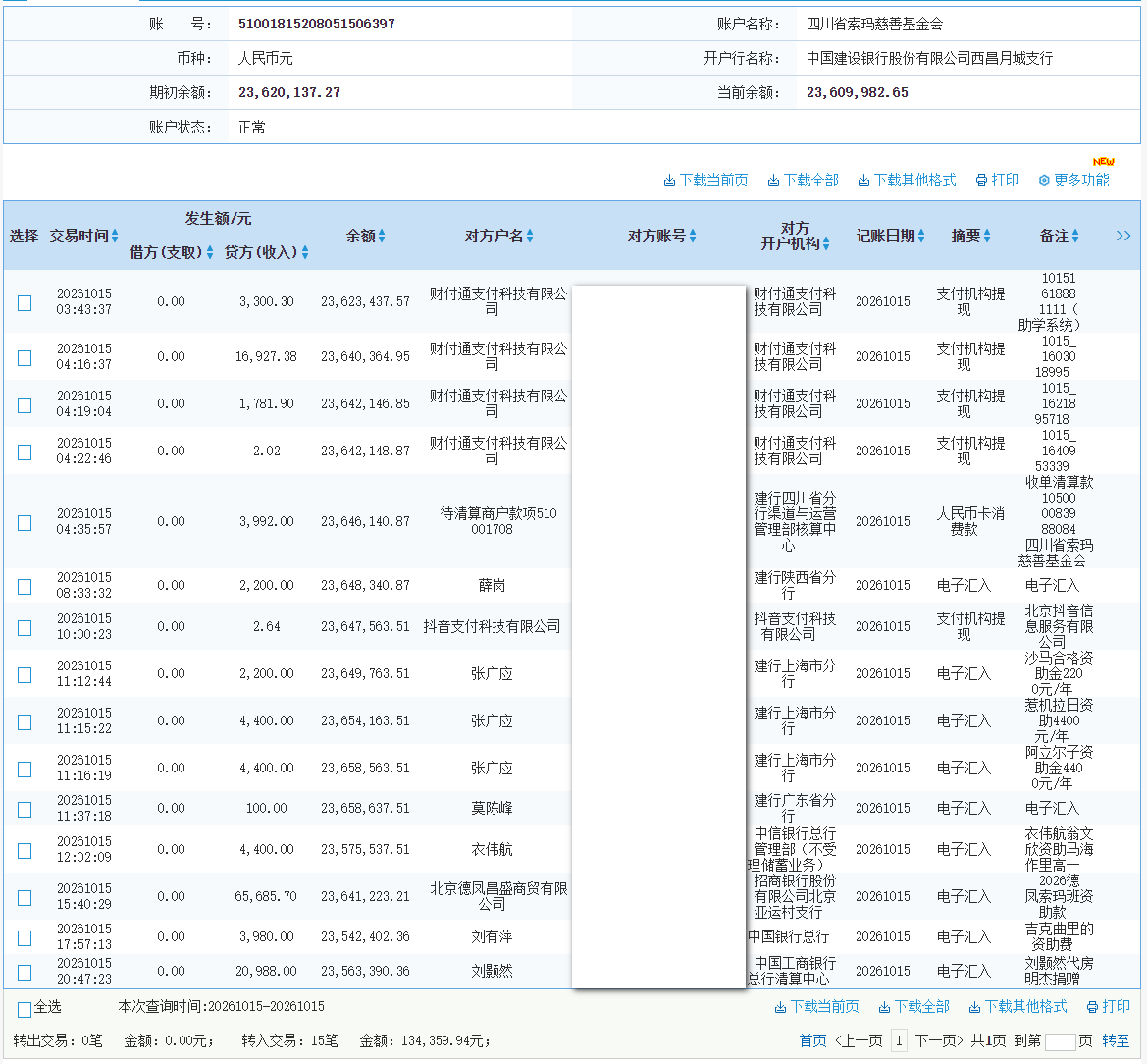Click 上一页 previous page link

[859, 1040]
